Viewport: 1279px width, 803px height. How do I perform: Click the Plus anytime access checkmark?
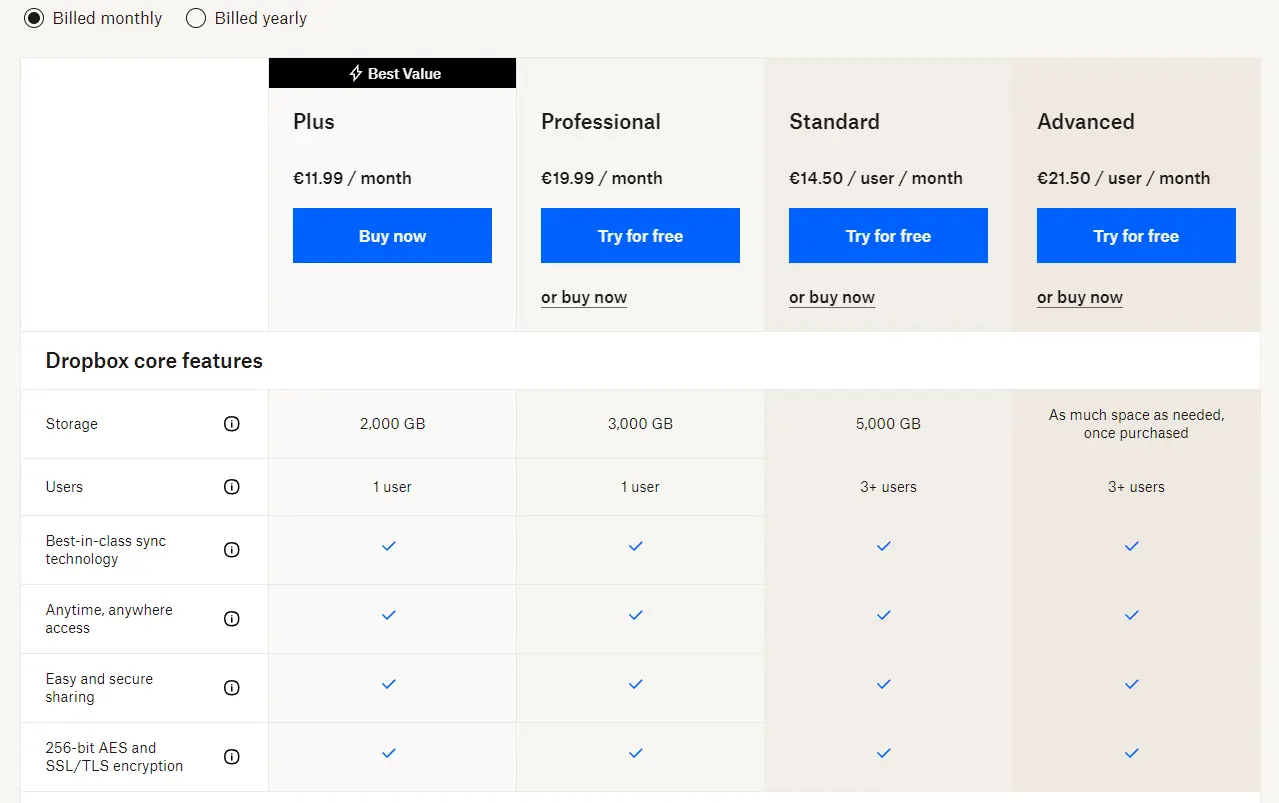click(x=389, y=615)
